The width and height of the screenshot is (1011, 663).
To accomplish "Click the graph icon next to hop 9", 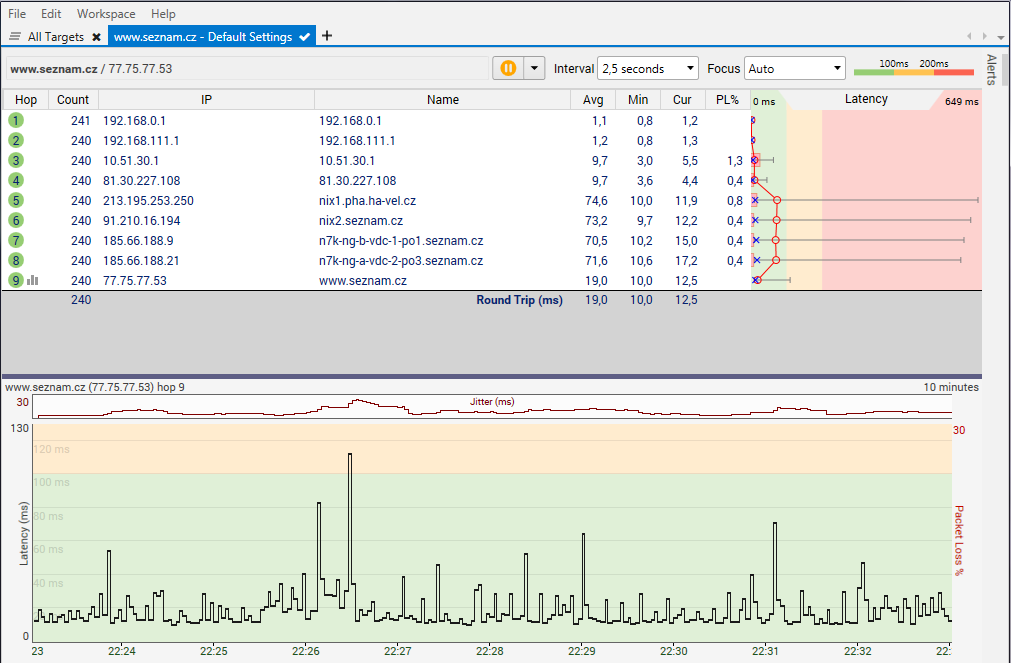I will tap(33, 281).
